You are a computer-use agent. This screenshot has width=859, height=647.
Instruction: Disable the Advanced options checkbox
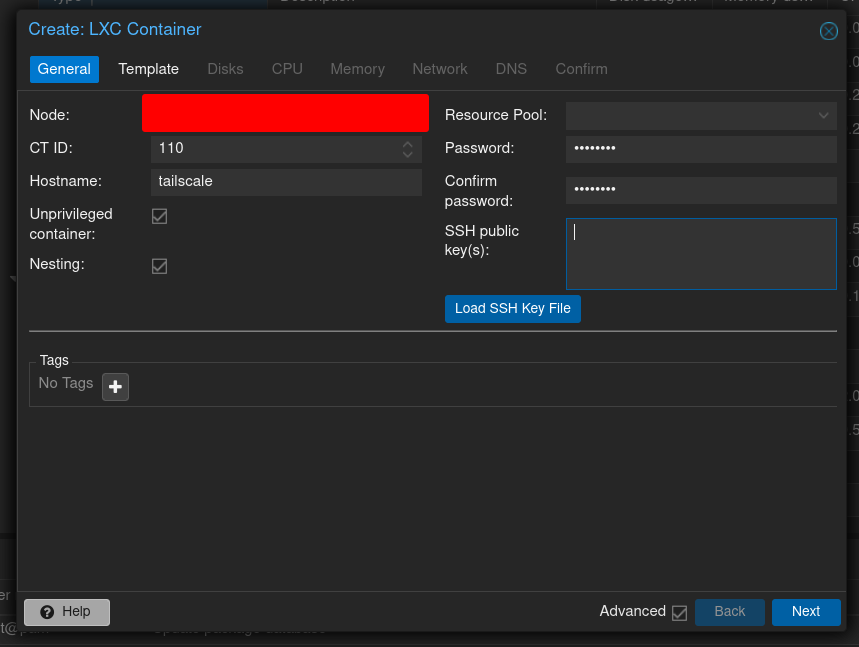tap(680, 612)
